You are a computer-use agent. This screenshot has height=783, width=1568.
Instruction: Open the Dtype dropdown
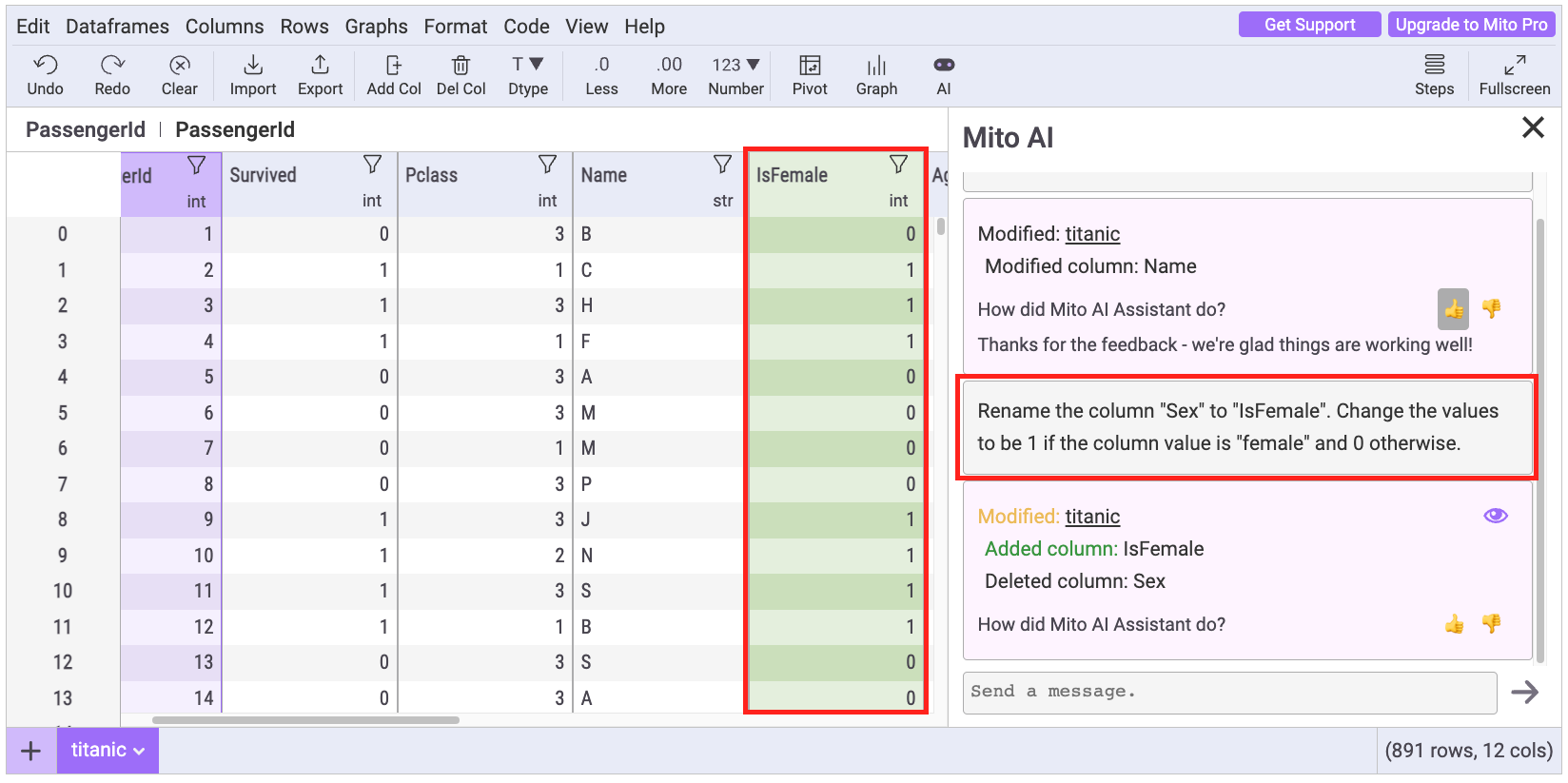[527, 66]
